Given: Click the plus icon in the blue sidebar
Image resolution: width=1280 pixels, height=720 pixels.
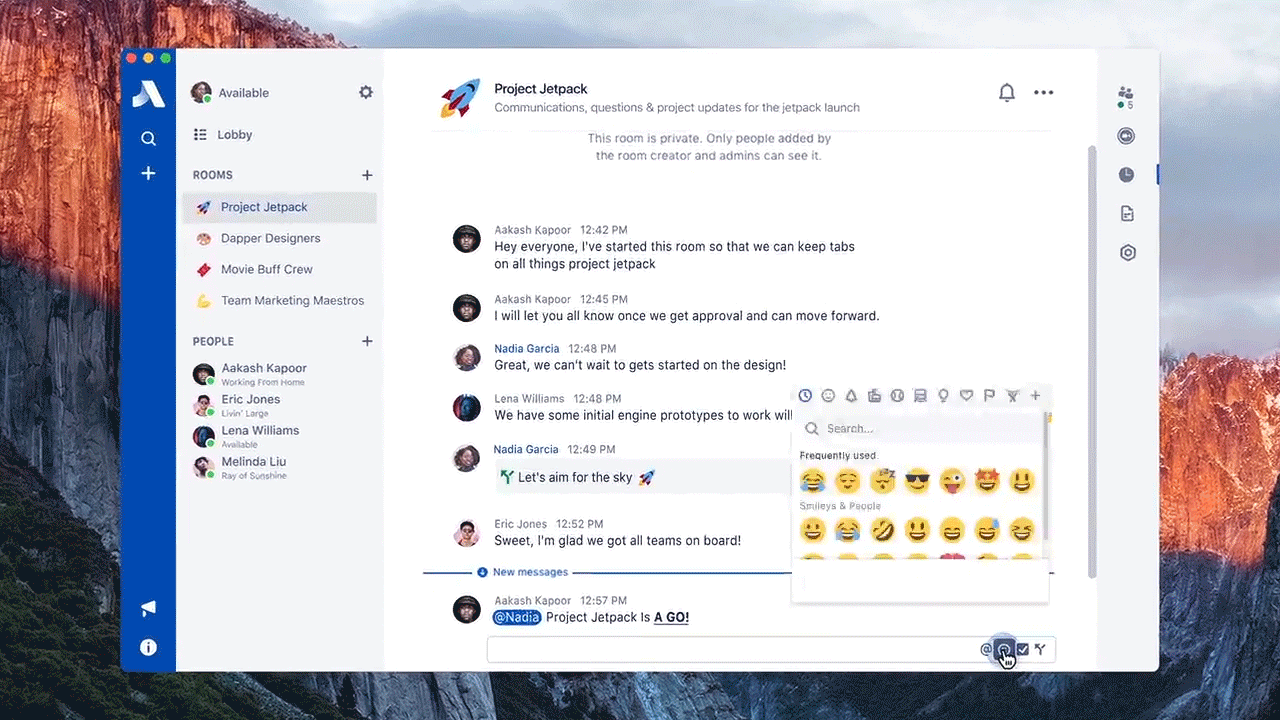Looking at the screenshot, I should click(x=148, y=173).
